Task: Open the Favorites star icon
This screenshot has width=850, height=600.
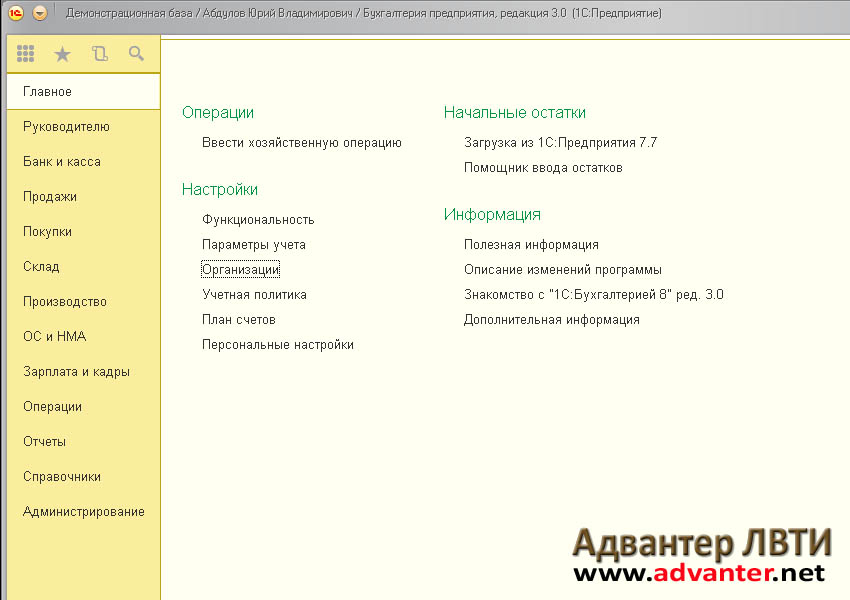Action: pyautogui.click(x=62, y=54)
